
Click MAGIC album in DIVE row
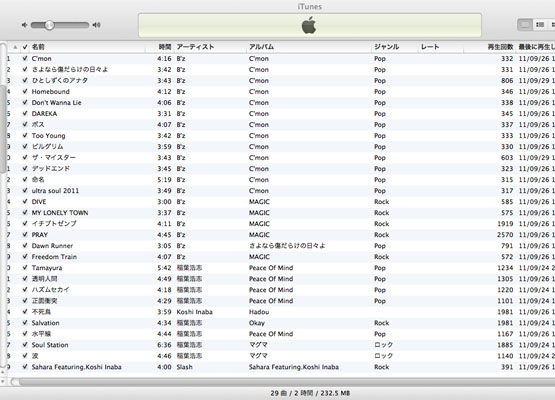tap(259, 201)
